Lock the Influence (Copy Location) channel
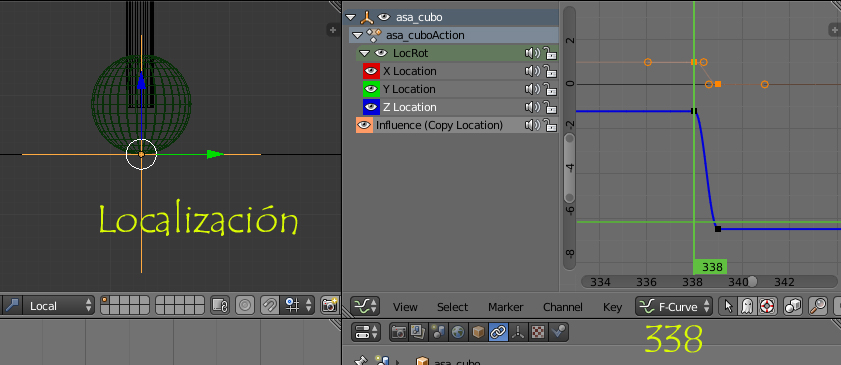Viewport: 841px width, 365px height. click(550, 125)
